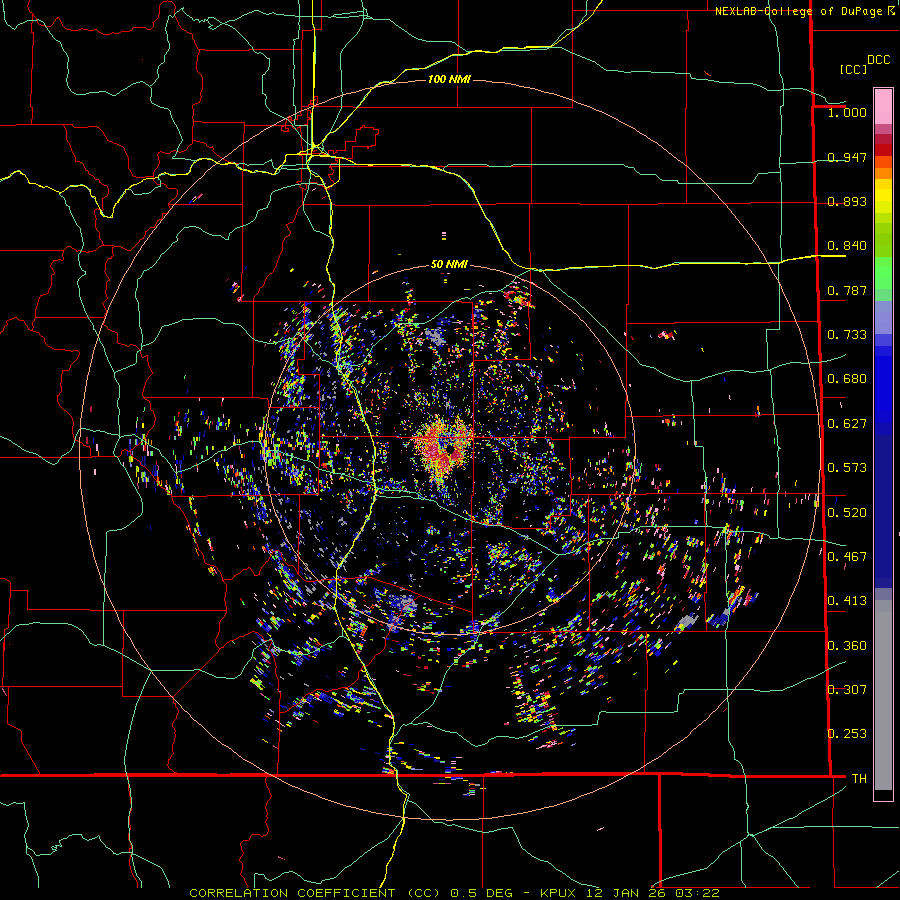The height and width of the screenshot is (900, 900).
Task: Pick the gray segment of color bar
Action: pyautogui.click(x=883, y=695)
